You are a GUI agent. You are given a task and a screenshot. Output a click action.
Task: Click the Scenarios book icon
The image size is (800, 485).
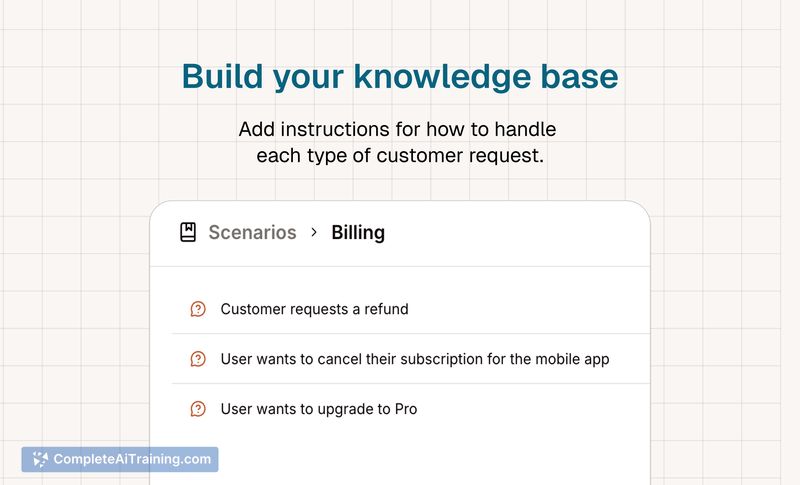pos(187,233)
